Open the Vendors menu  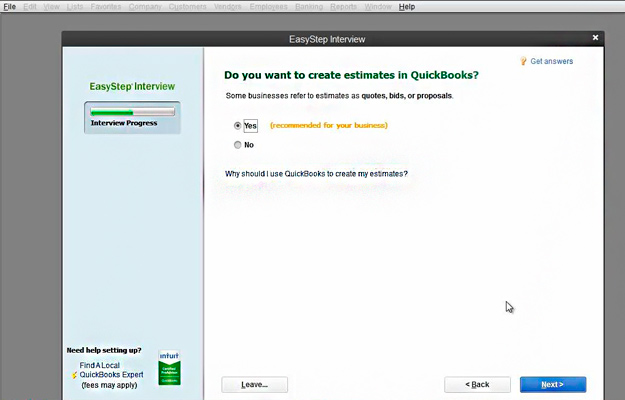pos(228,7)
